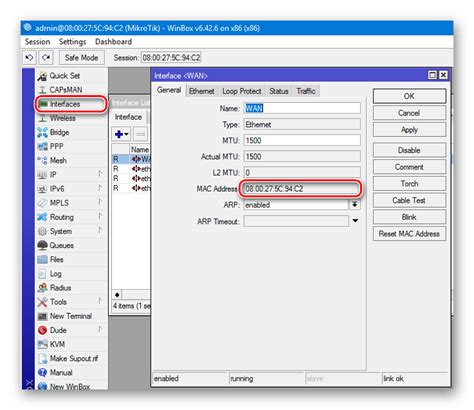This screenshot has width=474, height=410.
Task: Open the Radius menu
Action: pyautogui.click(x=71, y=288)
